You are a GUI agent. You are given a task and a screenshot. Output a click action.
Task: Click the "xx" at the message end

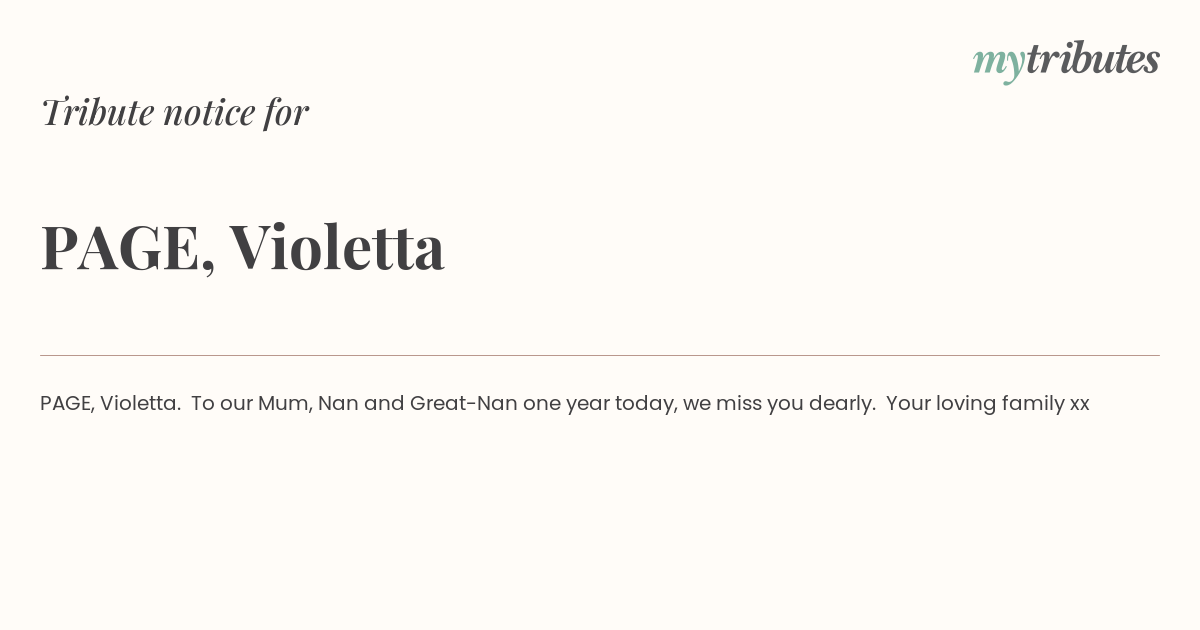1079,404
